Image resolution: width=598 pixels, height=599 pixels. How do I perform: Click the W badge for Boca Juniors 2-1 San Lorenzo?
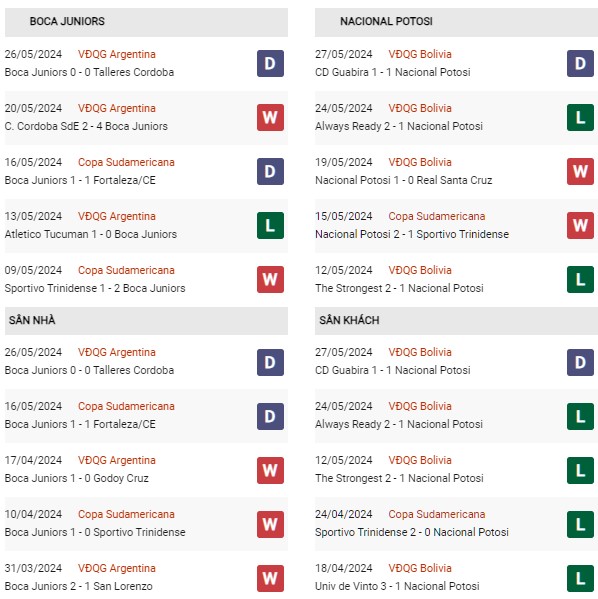tap(270, 578)
